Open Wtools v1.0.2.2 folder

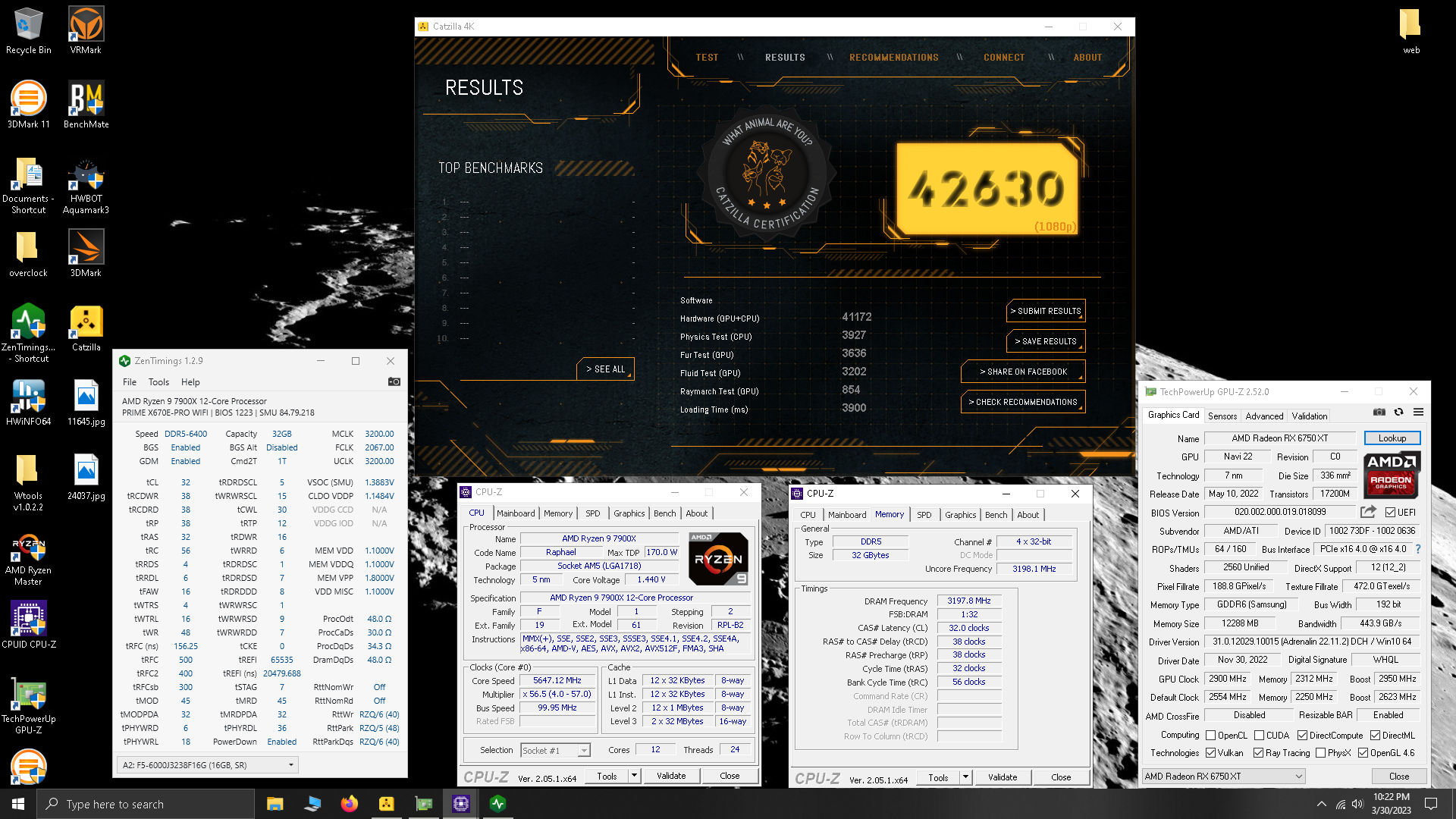28,482
